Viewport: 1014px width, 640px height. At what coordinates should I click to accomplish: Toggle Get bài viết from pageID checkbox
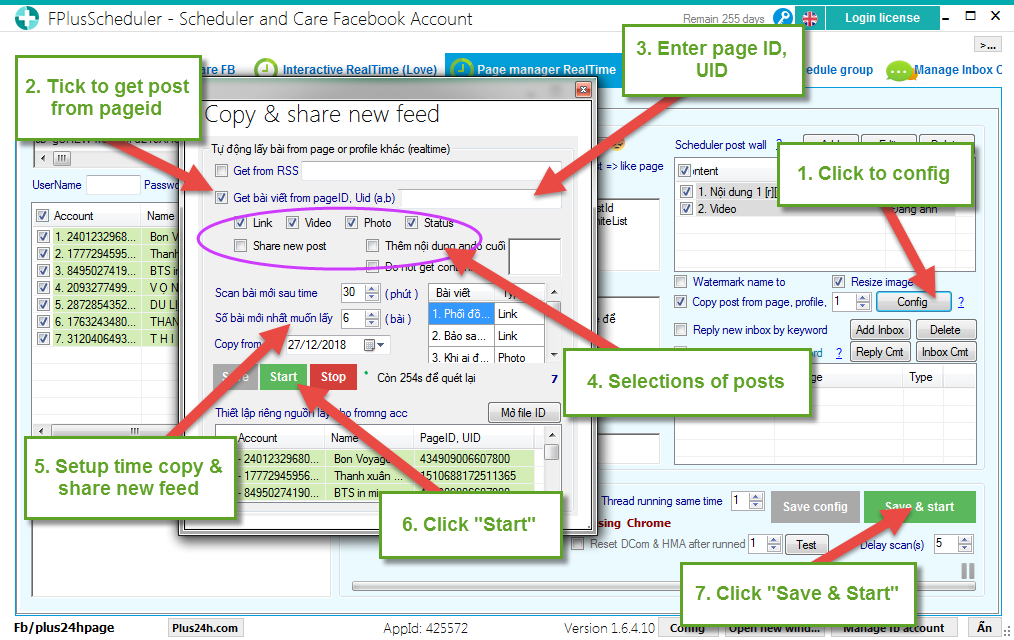222,198
